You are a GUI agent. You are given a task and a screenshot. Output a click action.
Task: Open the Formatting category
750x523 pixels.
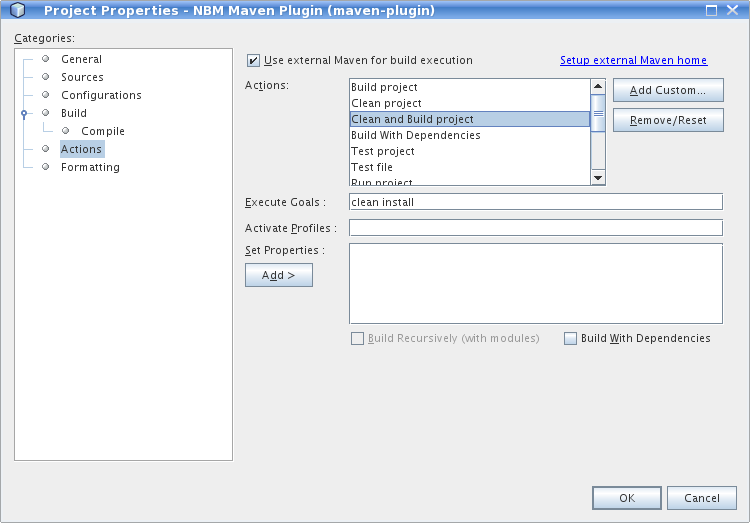(x=90, y=167)
